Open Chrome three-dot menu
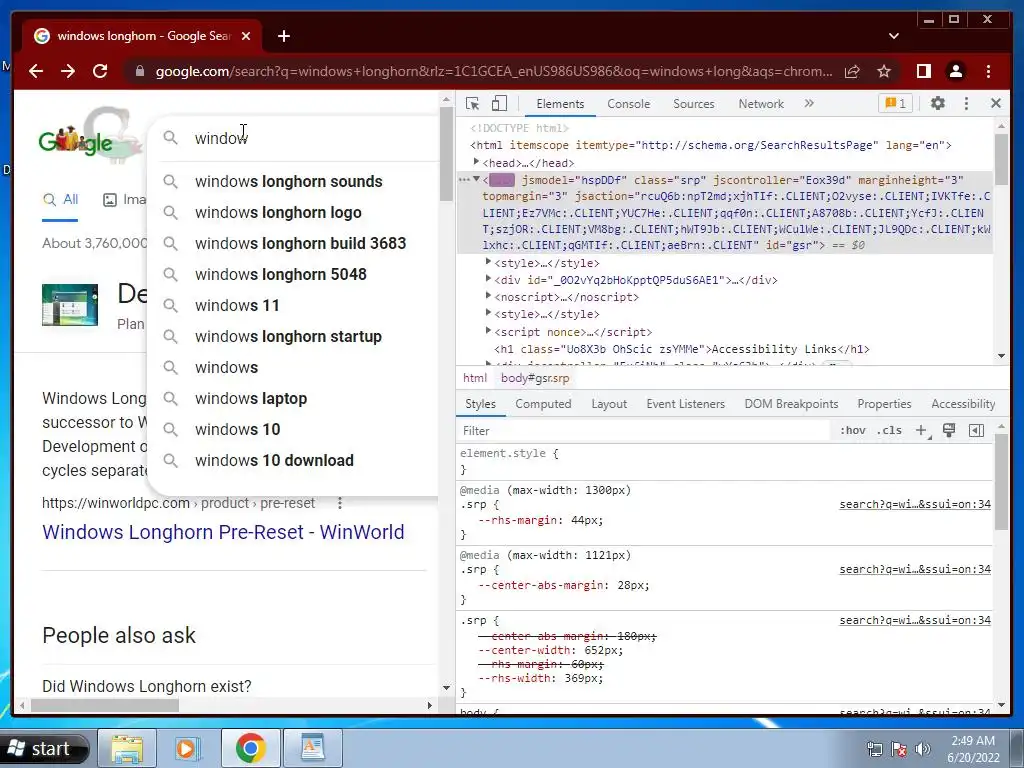1024x768 pixels. [988, 71]
